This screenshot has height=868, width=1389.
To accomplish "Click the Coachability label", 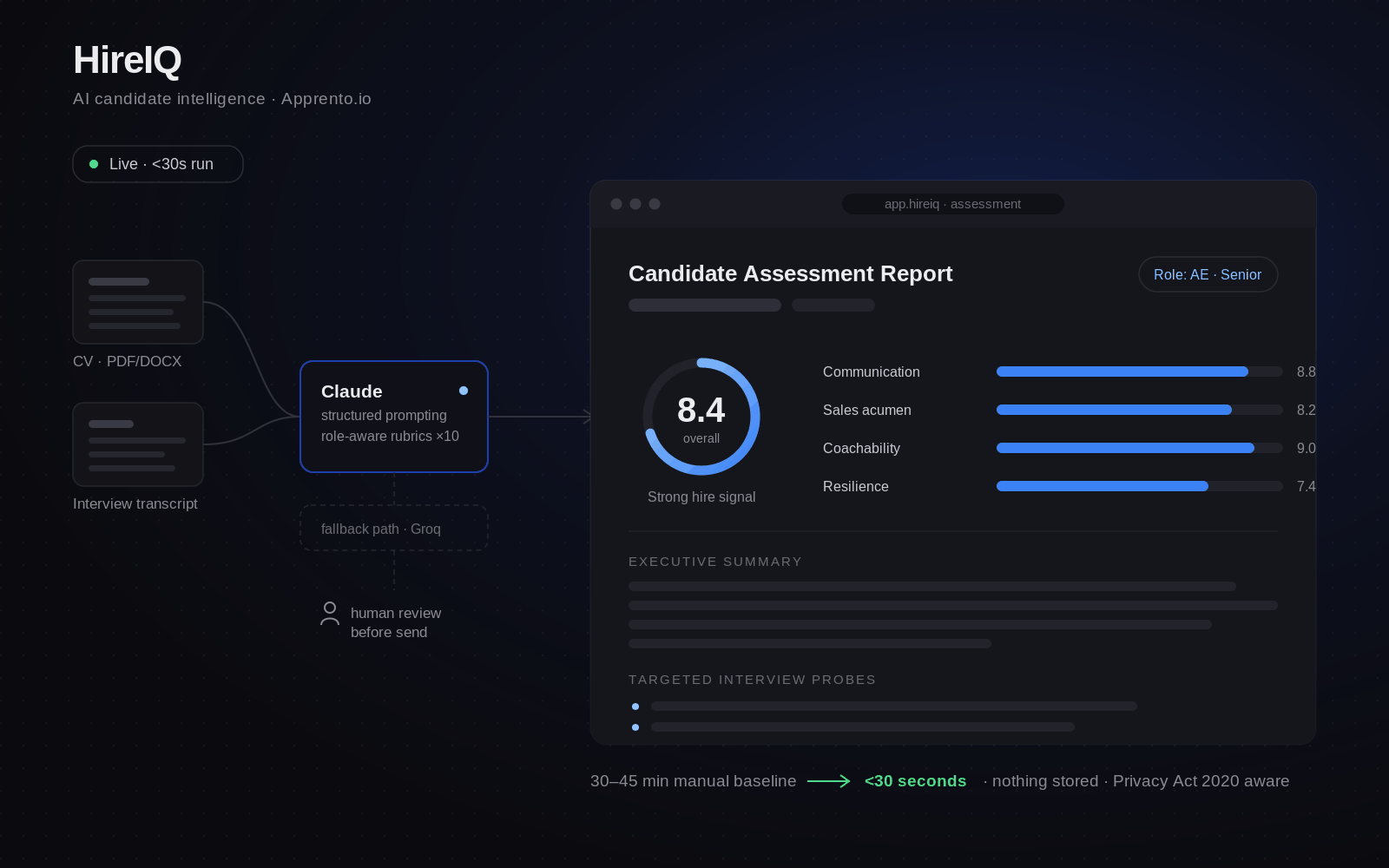I will [x=861, y=448].
